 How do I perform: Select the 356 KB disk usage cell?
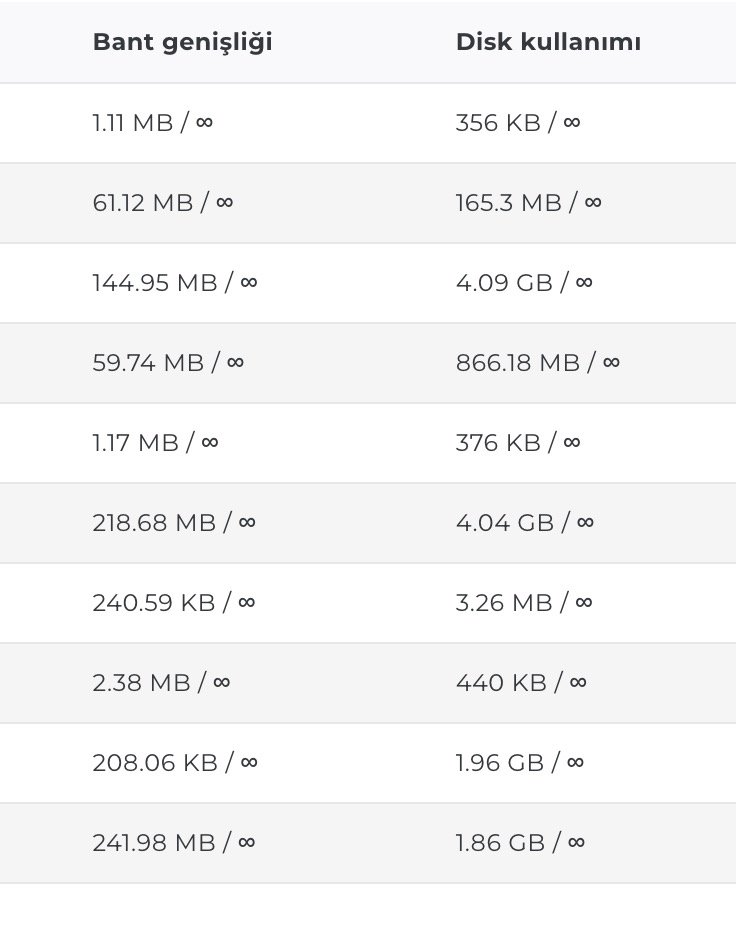[x=518, y=123]
